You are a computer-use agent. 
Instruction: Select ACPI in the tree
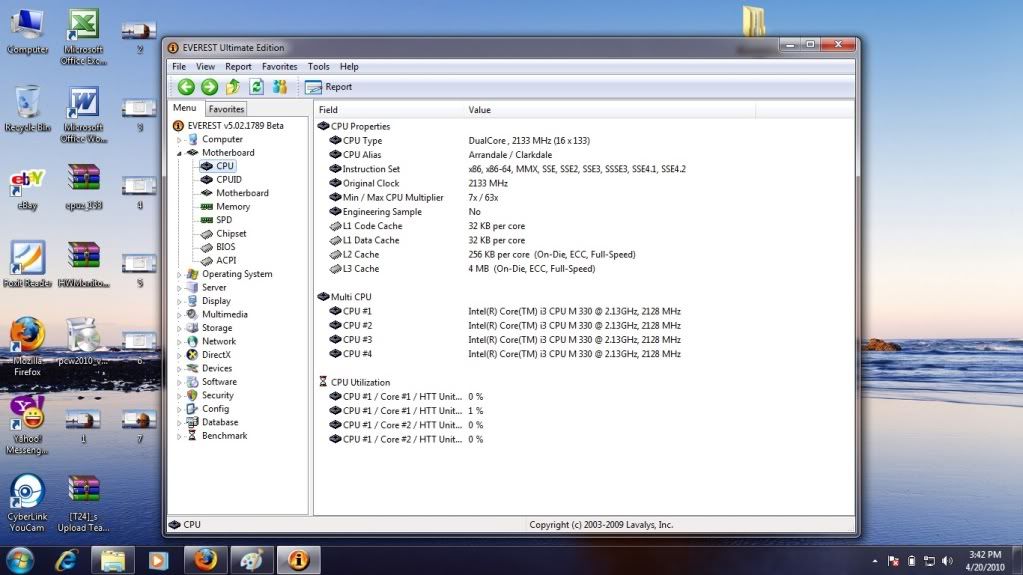(226, 260)
